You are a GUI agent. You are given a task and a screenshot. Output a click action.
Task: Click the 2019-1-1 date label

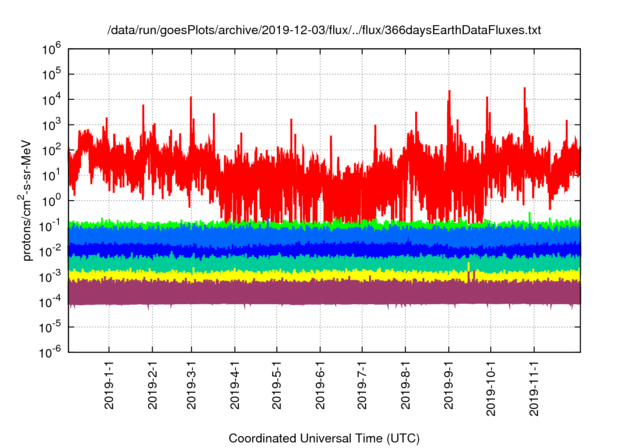(x=109, y=385)
